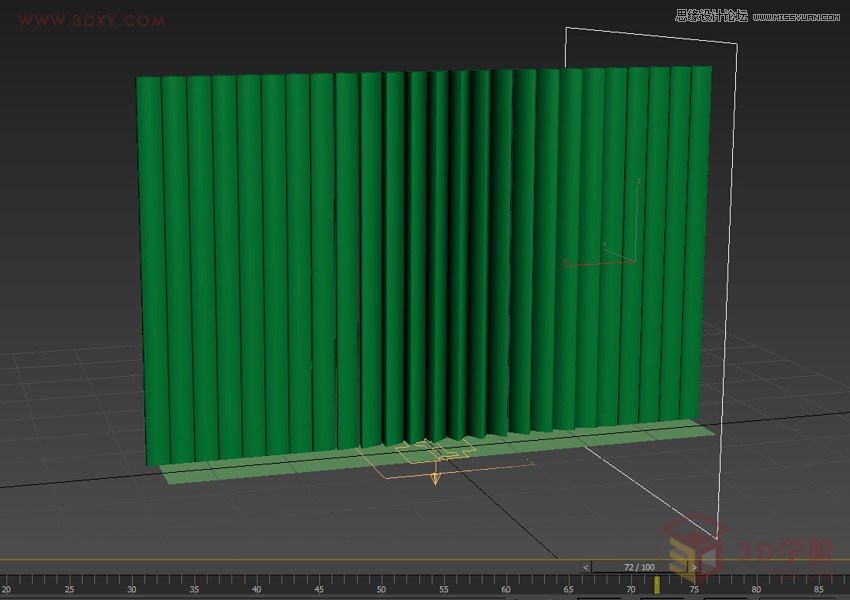The height and width of the screenshot is (600, 850).
Task: Click frame 30 tick on the track bar
Action: 130,584
